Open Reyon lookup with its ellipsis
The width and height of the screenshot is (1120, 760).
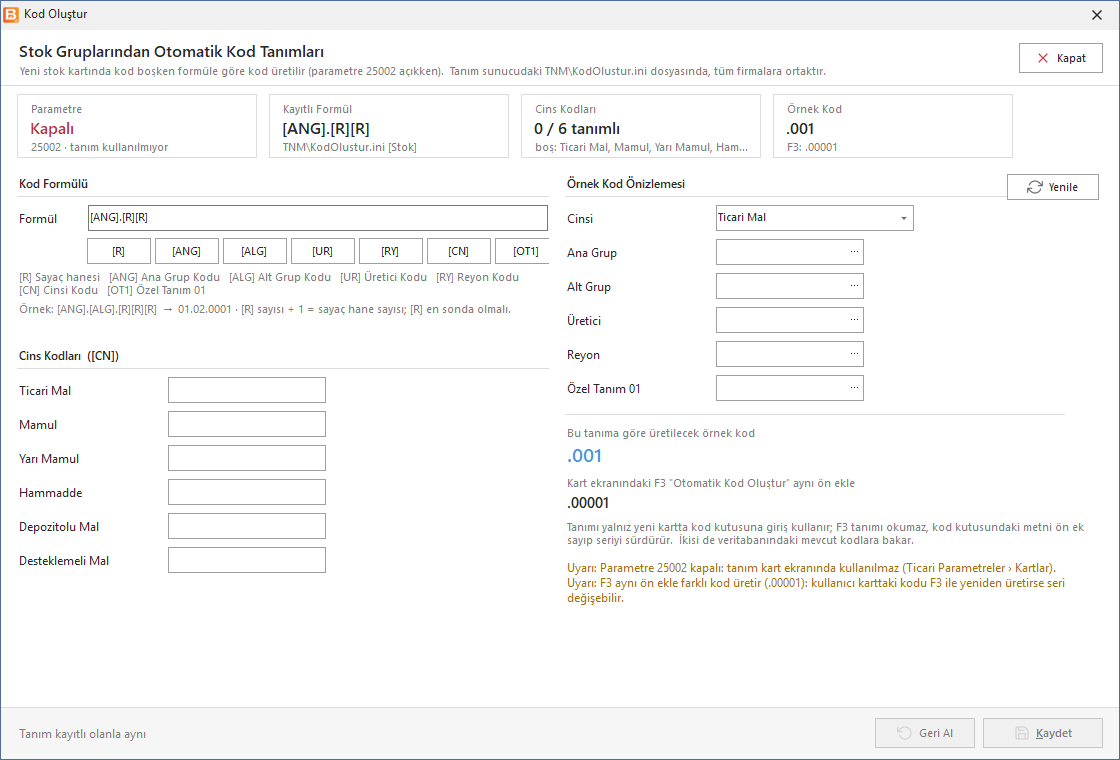coord(854,354)
